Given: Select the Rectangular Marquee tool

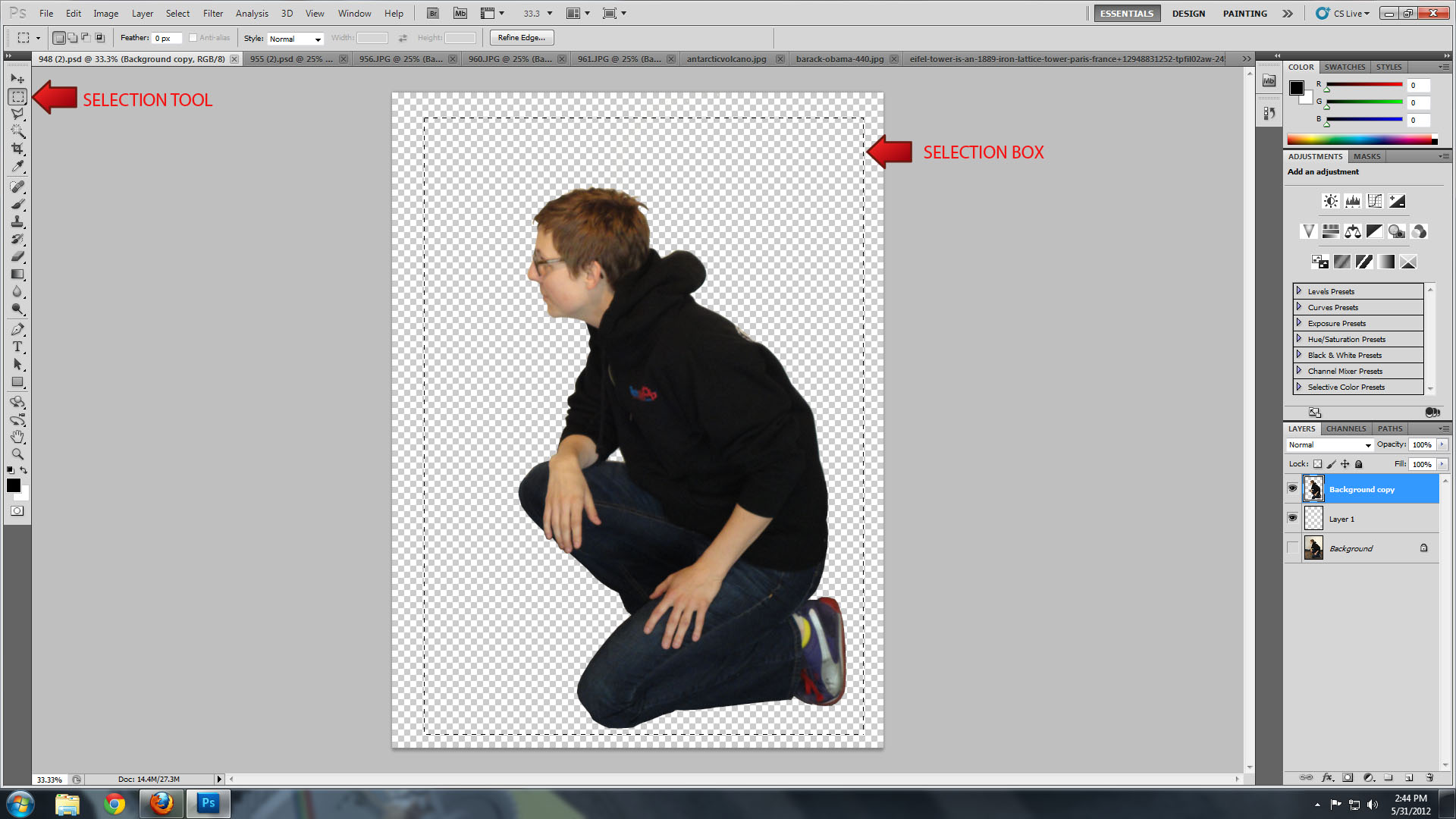Looking at the screenshot, I should 17,96.
